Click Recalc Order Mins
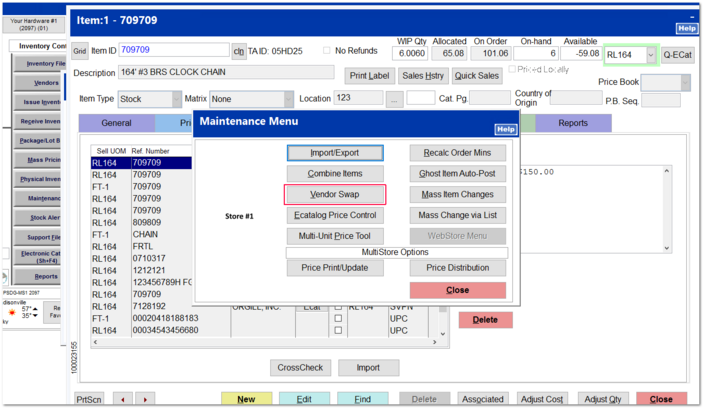 458,153
